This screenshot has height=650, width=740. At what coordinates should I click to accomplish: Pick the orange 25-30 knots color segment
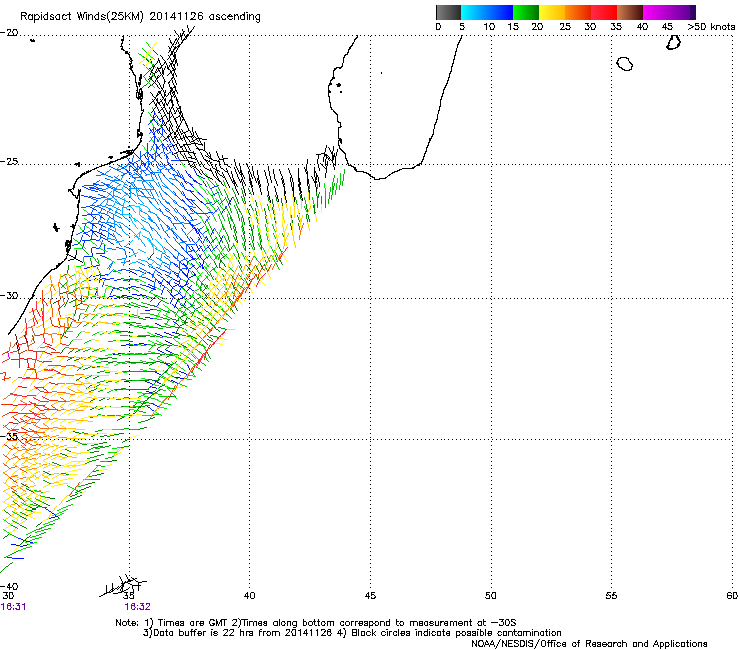point(578,12)
